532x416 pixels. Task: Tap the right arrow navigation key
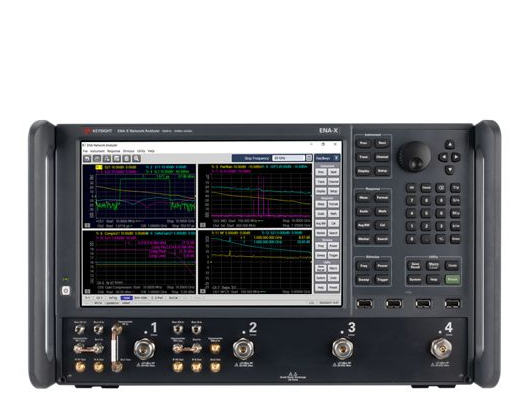tap(456, 157)
